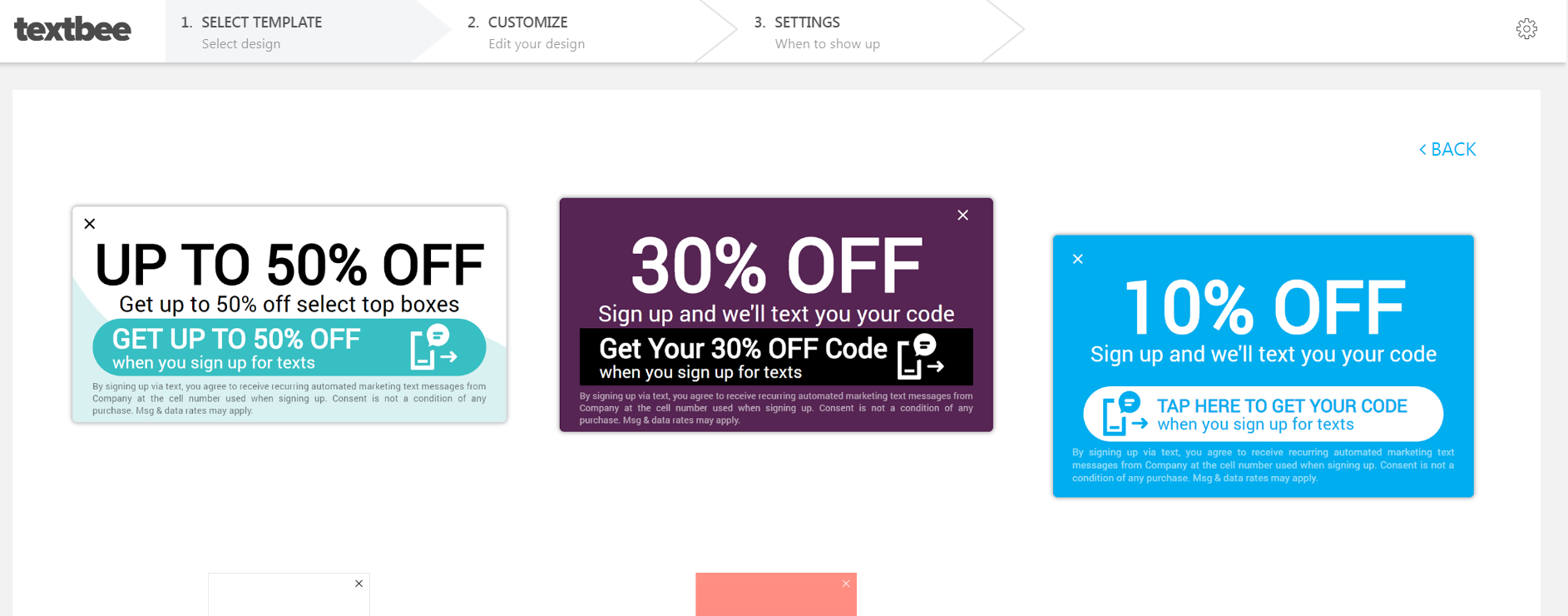This screenshot has width=1568, height=616.
Task: Go back using the BACK link
Action: tap(1447, 149)
